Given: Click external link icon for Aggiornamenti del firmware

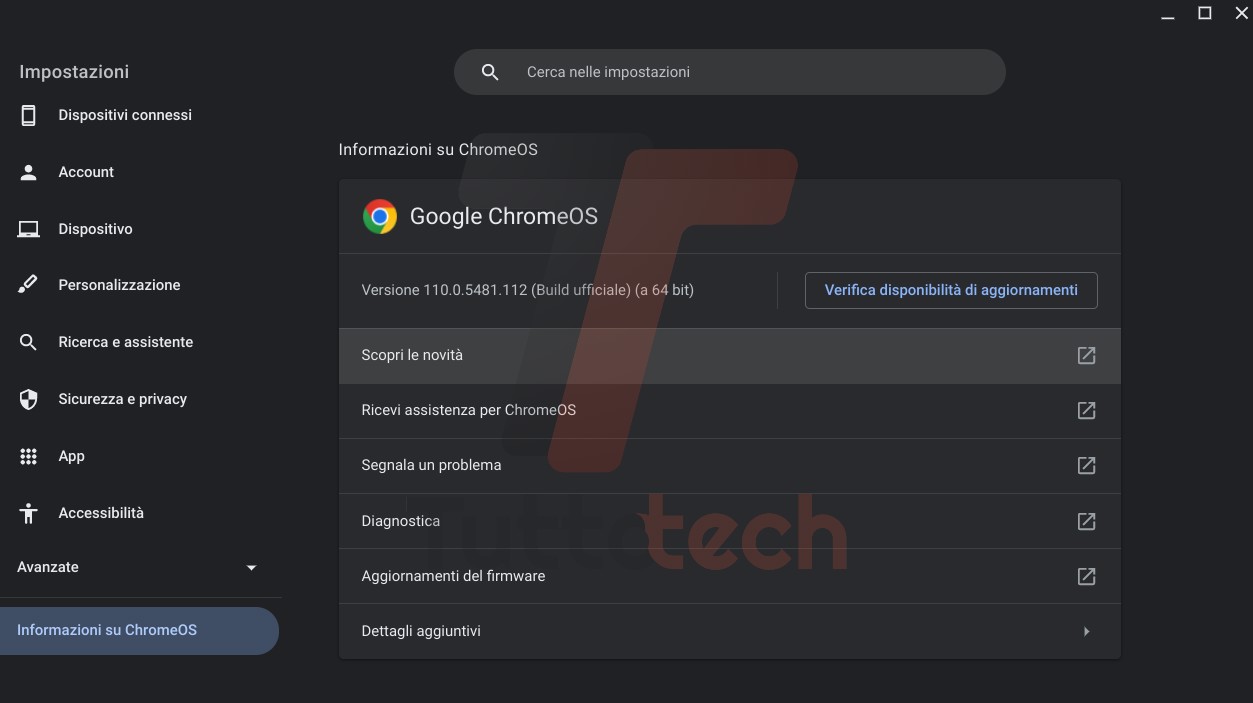Looking at the screenshot, I should tap(1086, 576).
